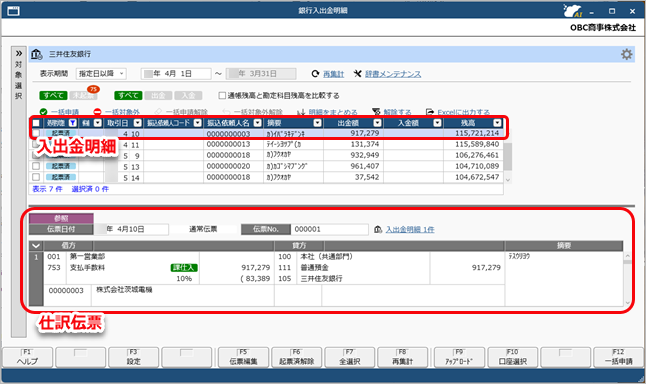Click the 伝票No. field showing 000001
The height and width of the screenshot is (384, 646).
[329, 229]
